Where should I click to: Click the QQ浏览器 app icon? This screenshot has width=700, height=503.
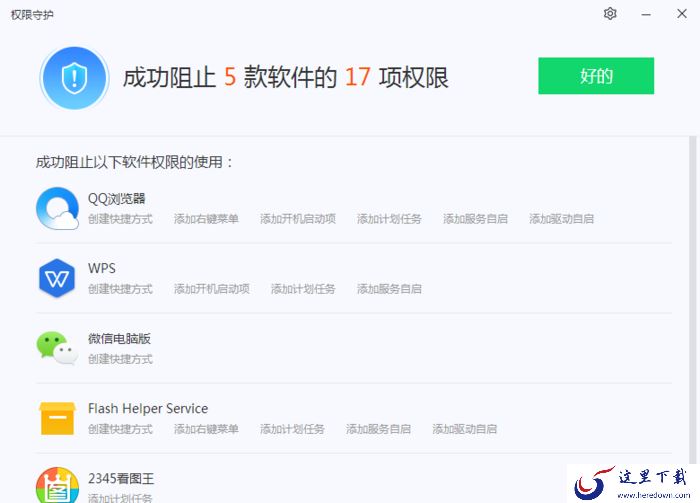click(57, 208)
